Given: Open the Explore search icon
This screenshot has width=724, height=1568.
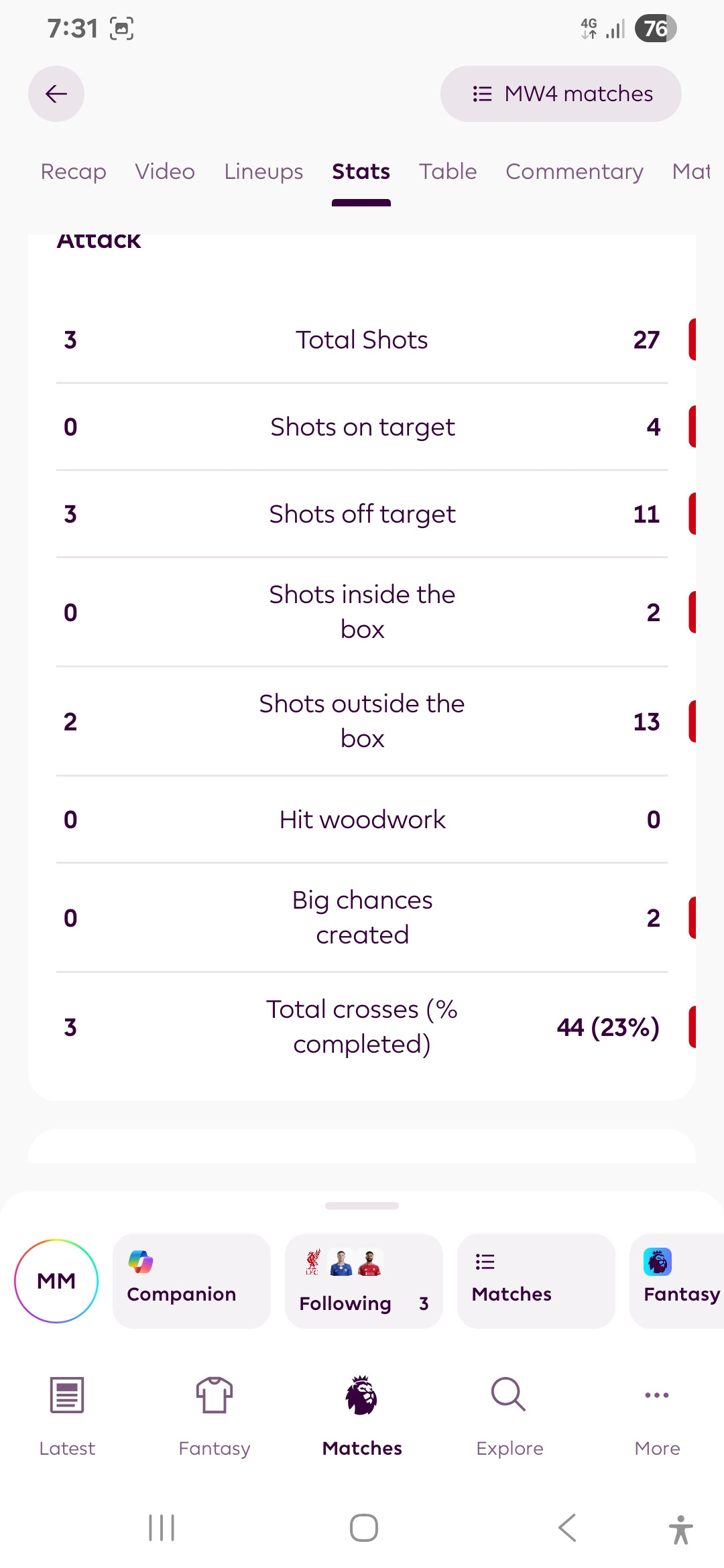Looking at the screenshot, I should pos(509,1394).
